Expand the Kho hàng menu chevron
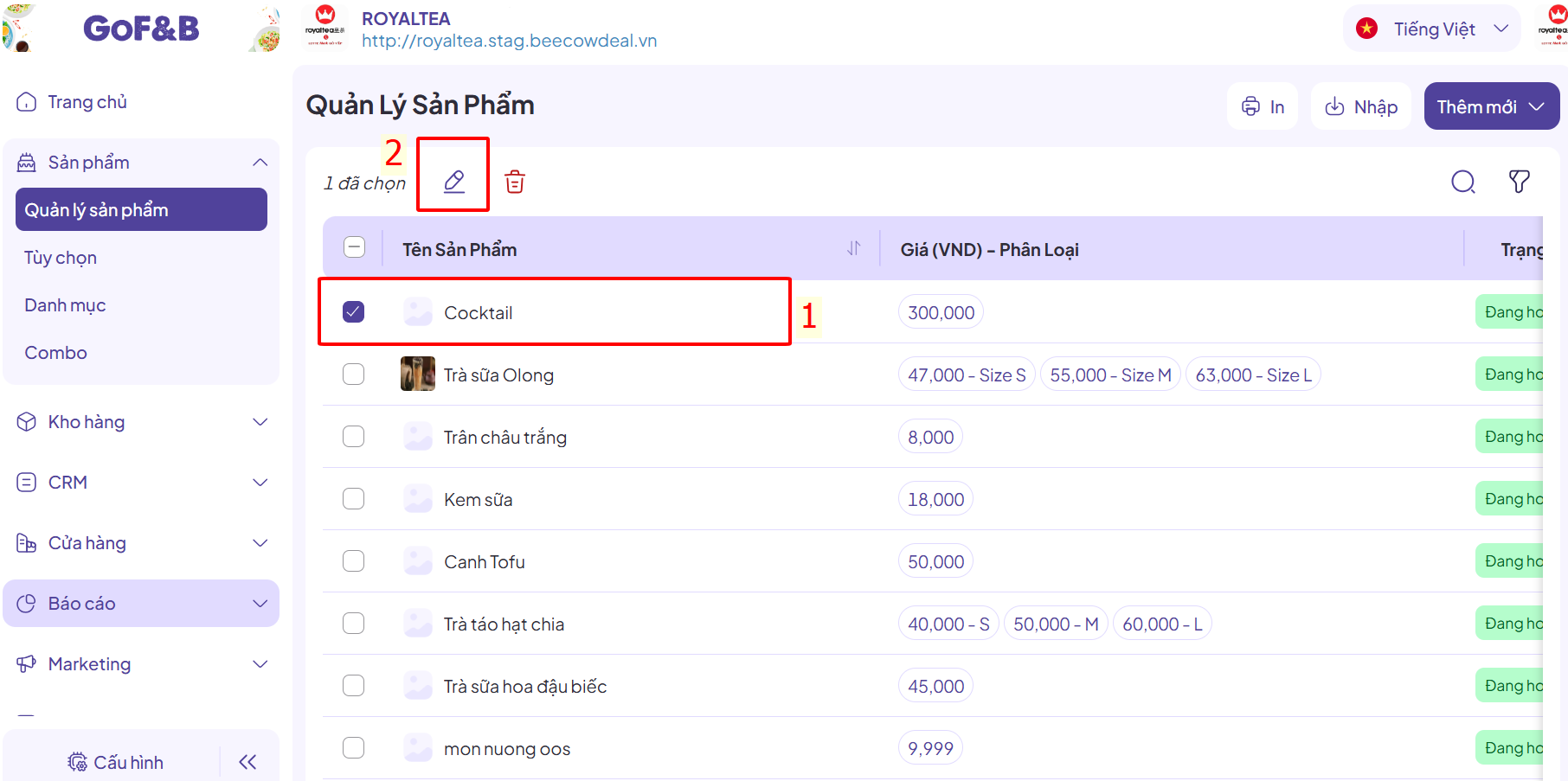 pyautogui.click(x=260, y=422)
